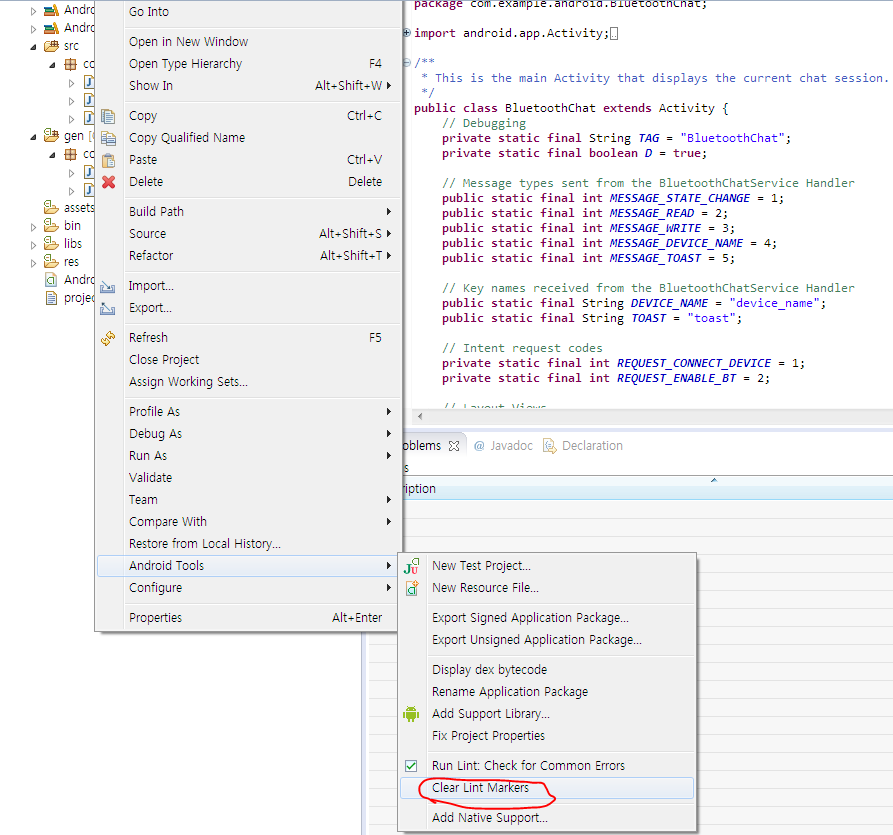The image size is (893, 835).
Task: Open the Run As submenu
Action: 247,456
